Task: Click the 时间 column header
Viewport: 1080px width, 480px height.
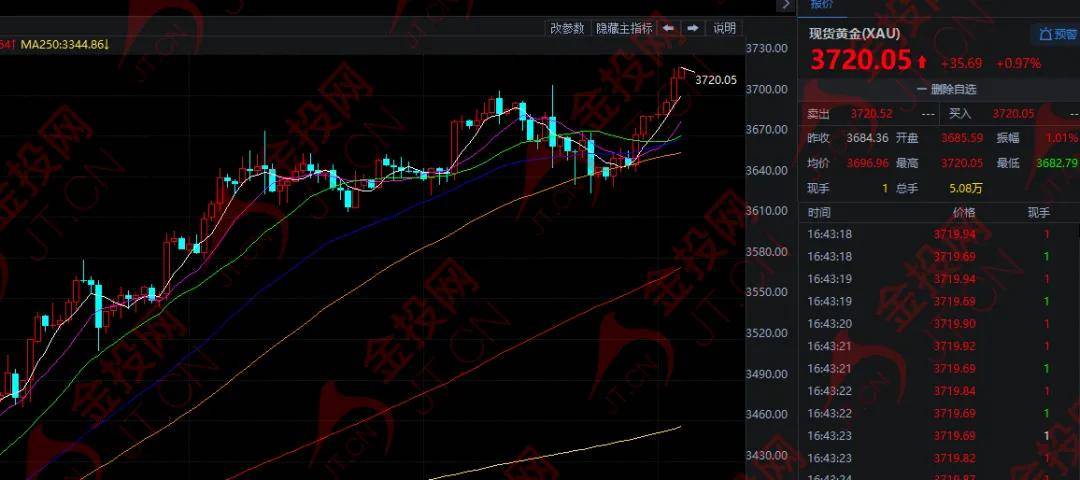Action: click(819, 213)
